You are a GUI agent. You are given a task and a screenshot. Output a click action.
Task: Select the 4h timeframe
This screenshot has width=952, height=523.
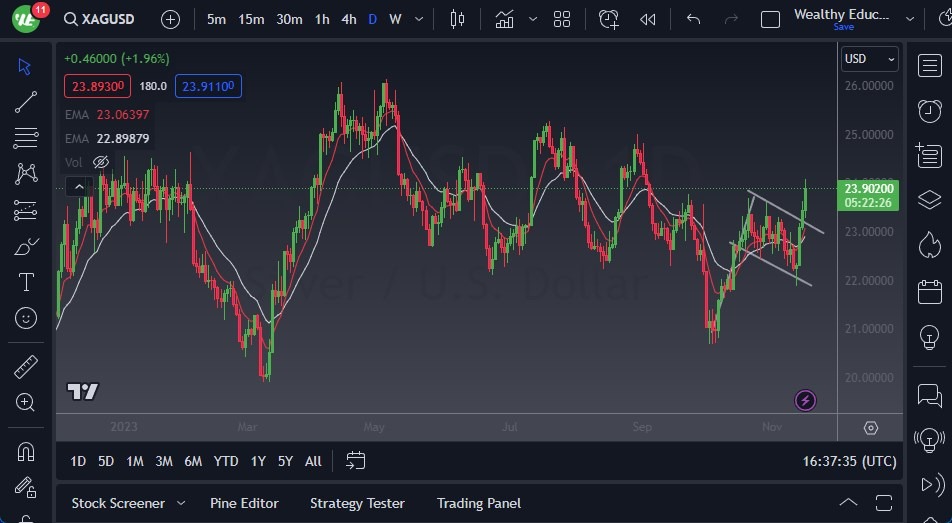click(x=348, y=19)
